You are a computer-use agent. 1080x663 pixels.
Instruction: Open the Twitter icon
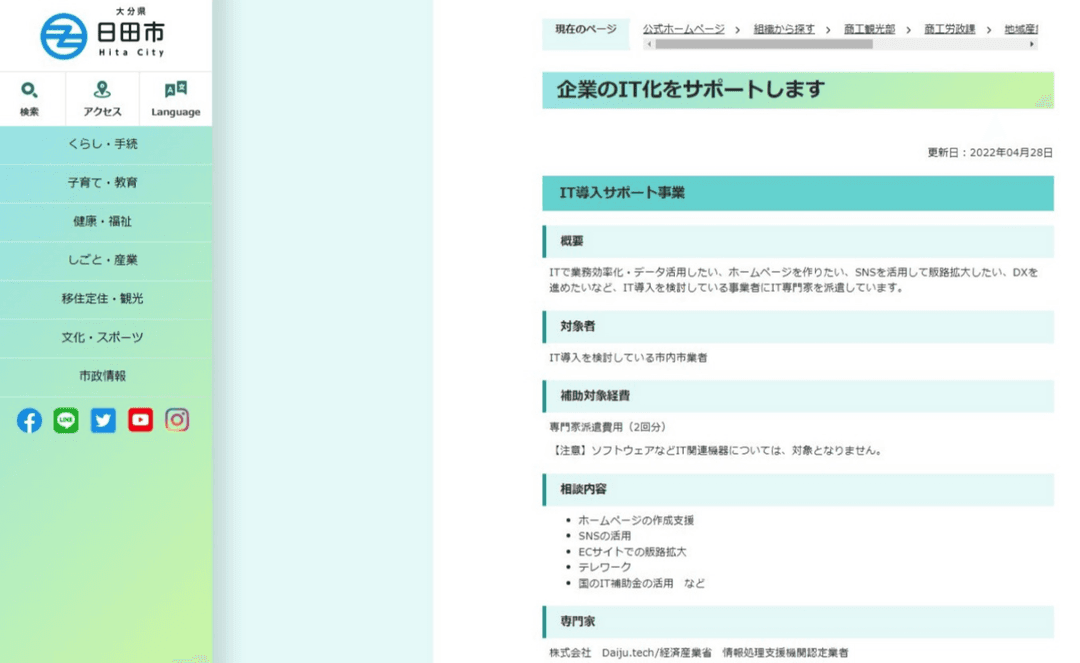tap(103, 420)
